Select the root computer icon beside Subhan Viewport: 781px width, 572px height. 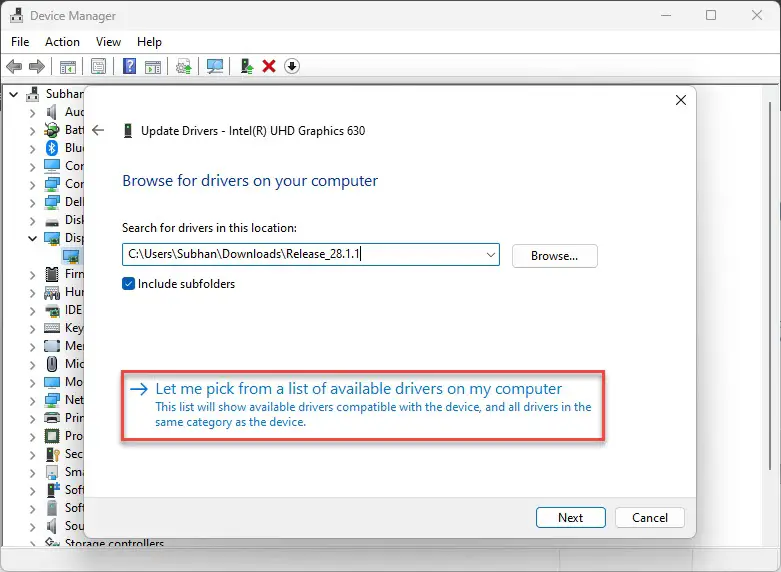click(33, 94)
